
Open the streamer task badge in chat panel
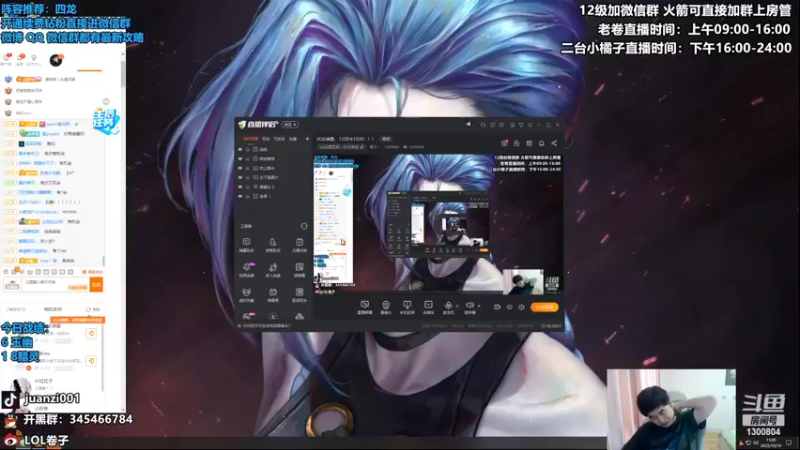tap(106, 121)
